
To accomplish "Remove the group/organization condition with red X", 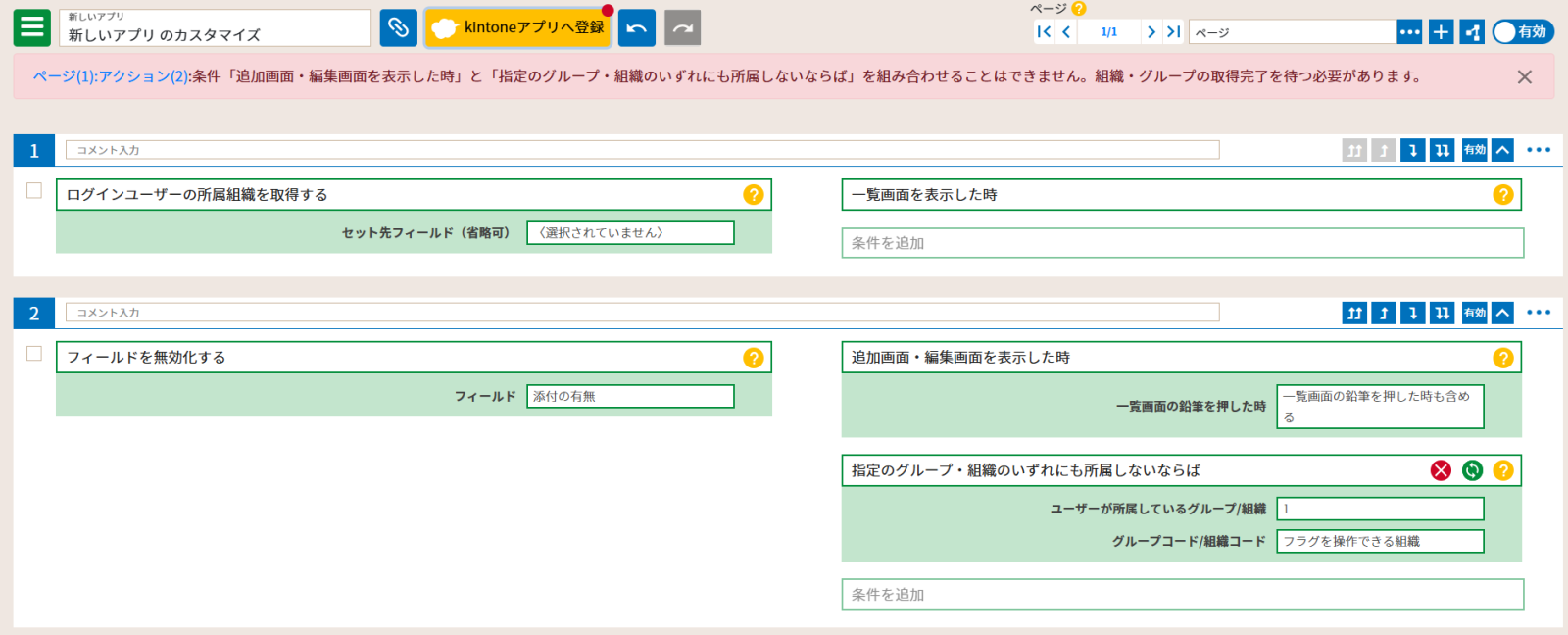I will point(1441,470).
